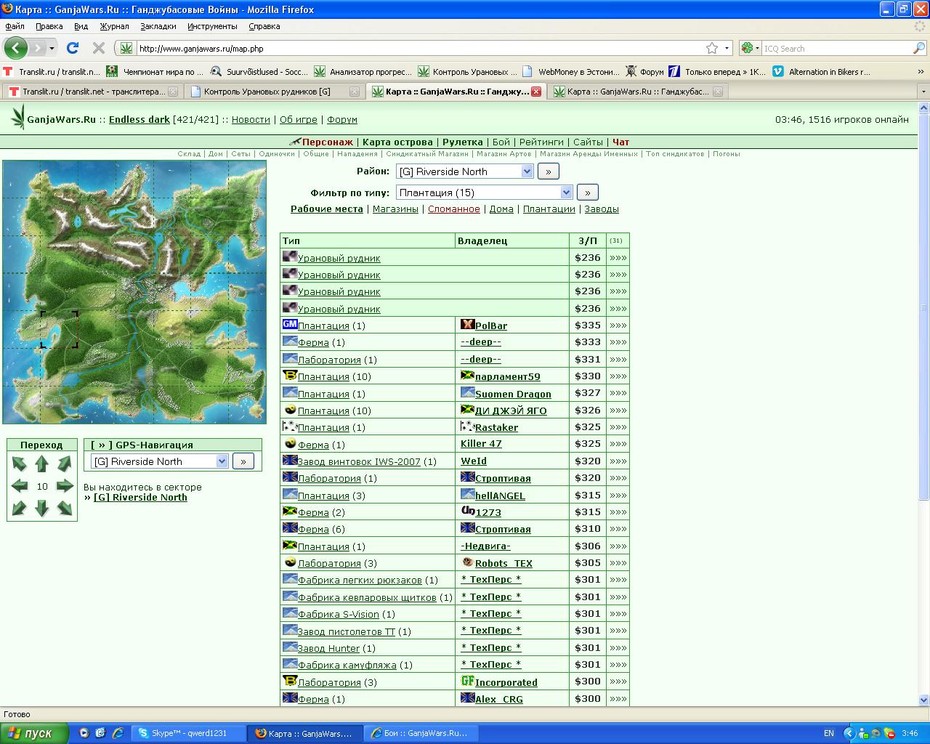
Task: Click the green browser back arrow
Action: pyautogui.click(x=15, y=48)
